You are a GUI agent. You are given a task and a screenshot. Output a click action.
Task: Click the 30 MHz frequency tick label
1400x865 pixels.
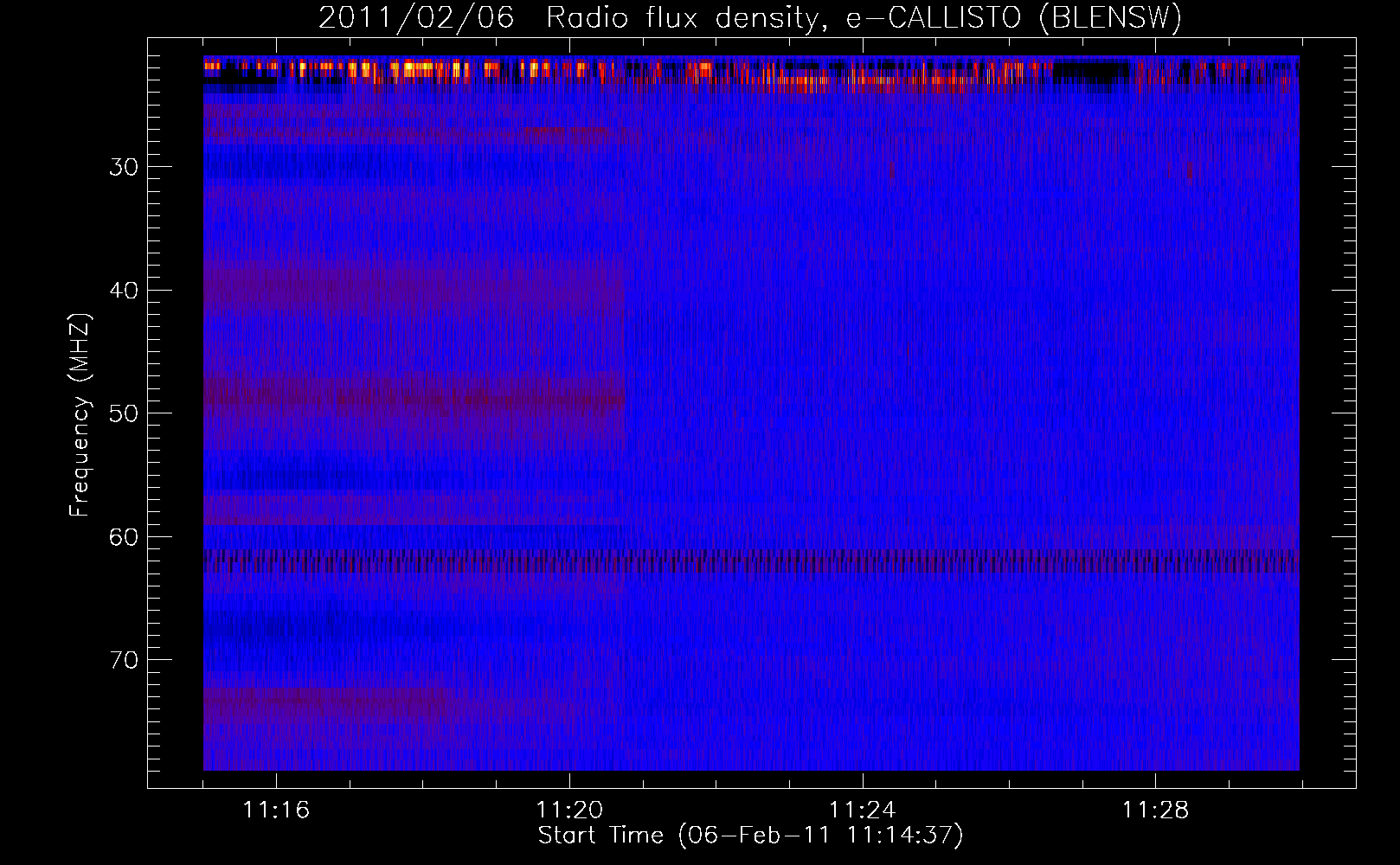coord(124,167)
